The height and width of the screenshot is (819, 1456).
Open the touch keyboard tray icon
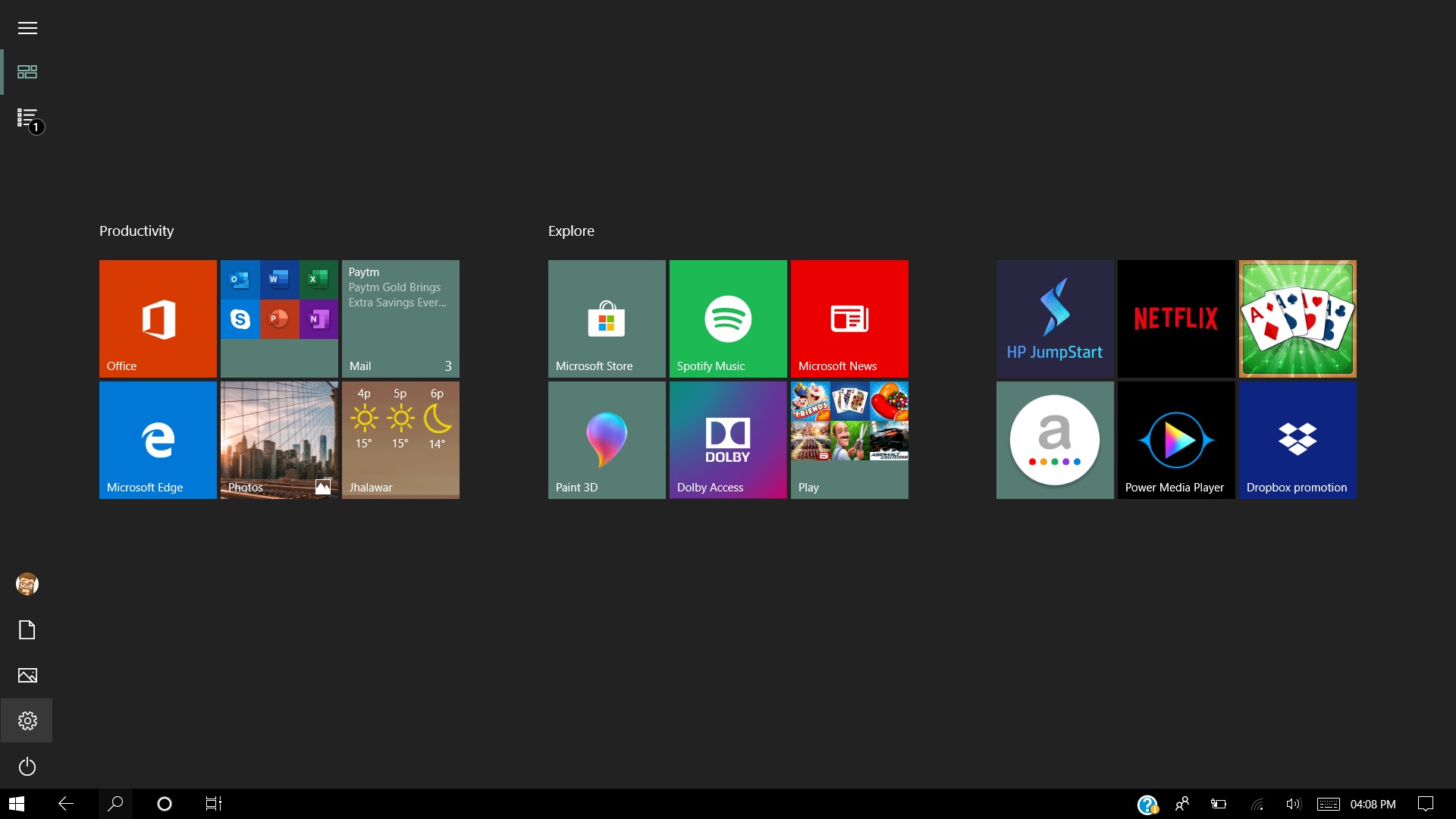(x=1329, y=804)
